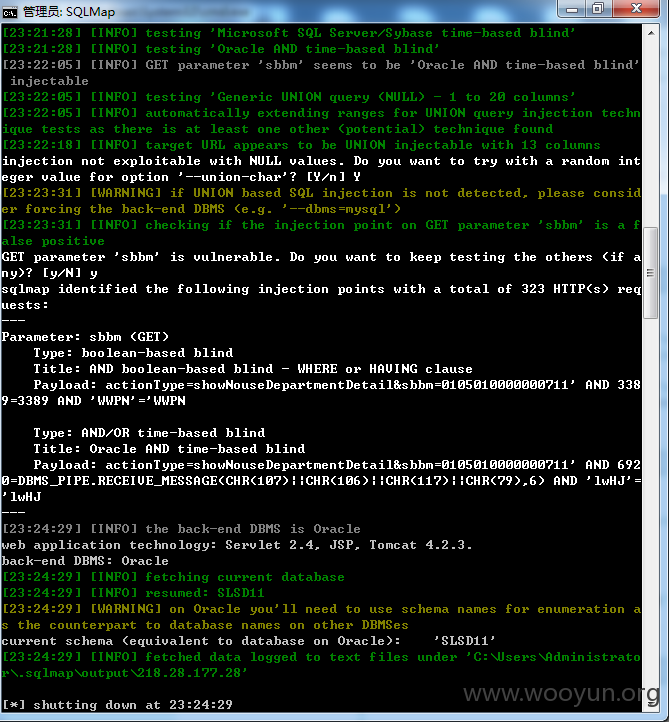This screenshot has height=722, width=669.
Task: Click the 'current schema' result line
Action: pos(249,641)
